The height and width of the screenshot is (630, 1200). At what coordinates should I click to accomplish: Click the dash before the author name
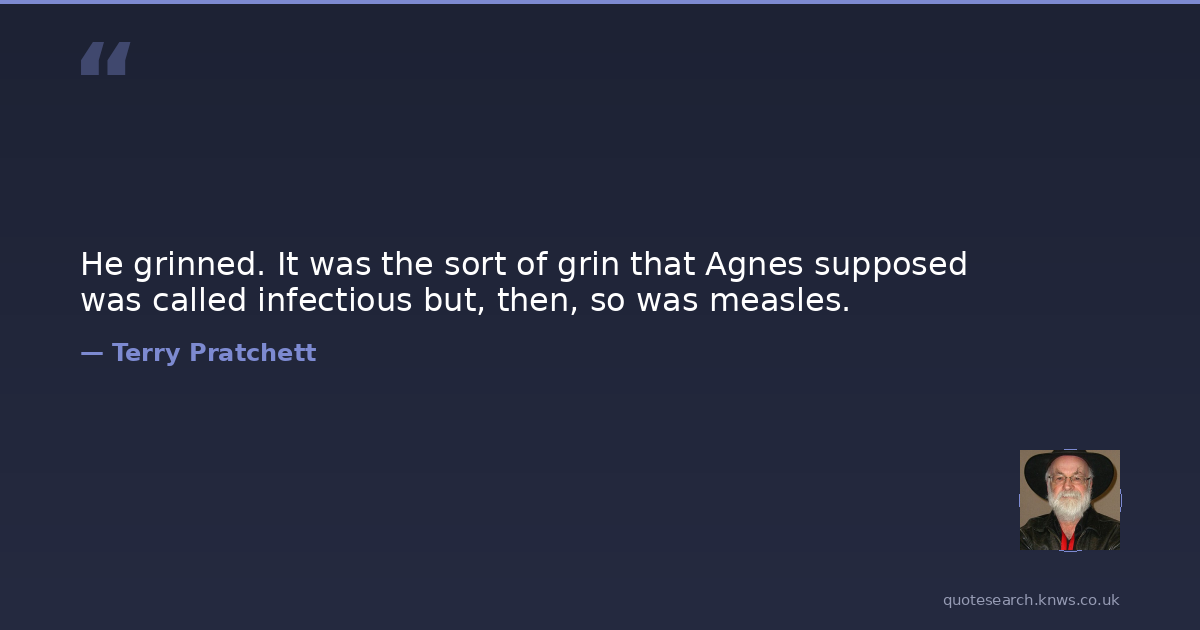click(x=91, y=353)
